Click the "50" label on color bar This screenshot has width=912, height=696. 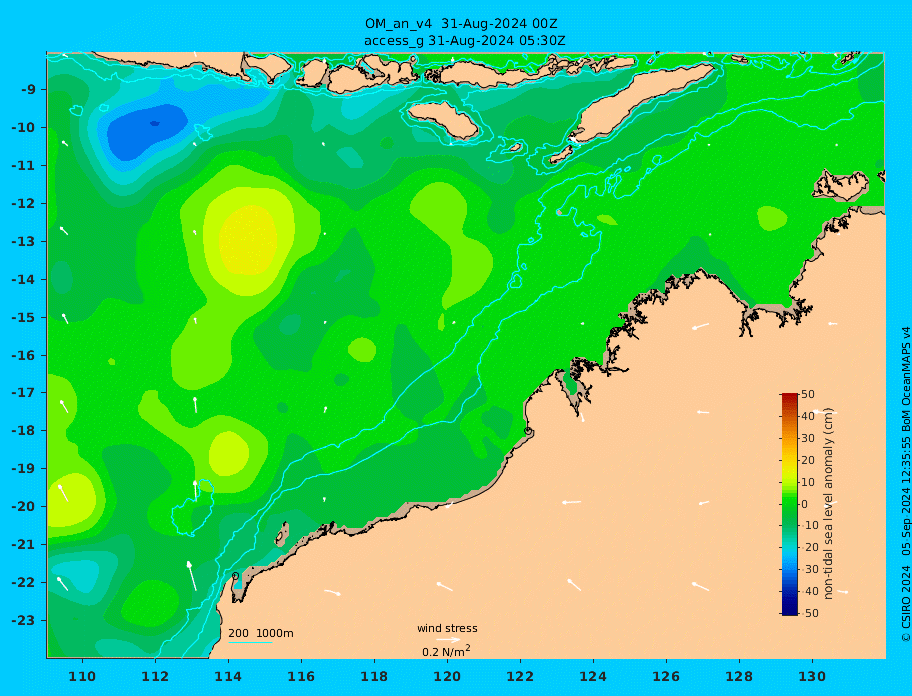click(x=808, y=394)
